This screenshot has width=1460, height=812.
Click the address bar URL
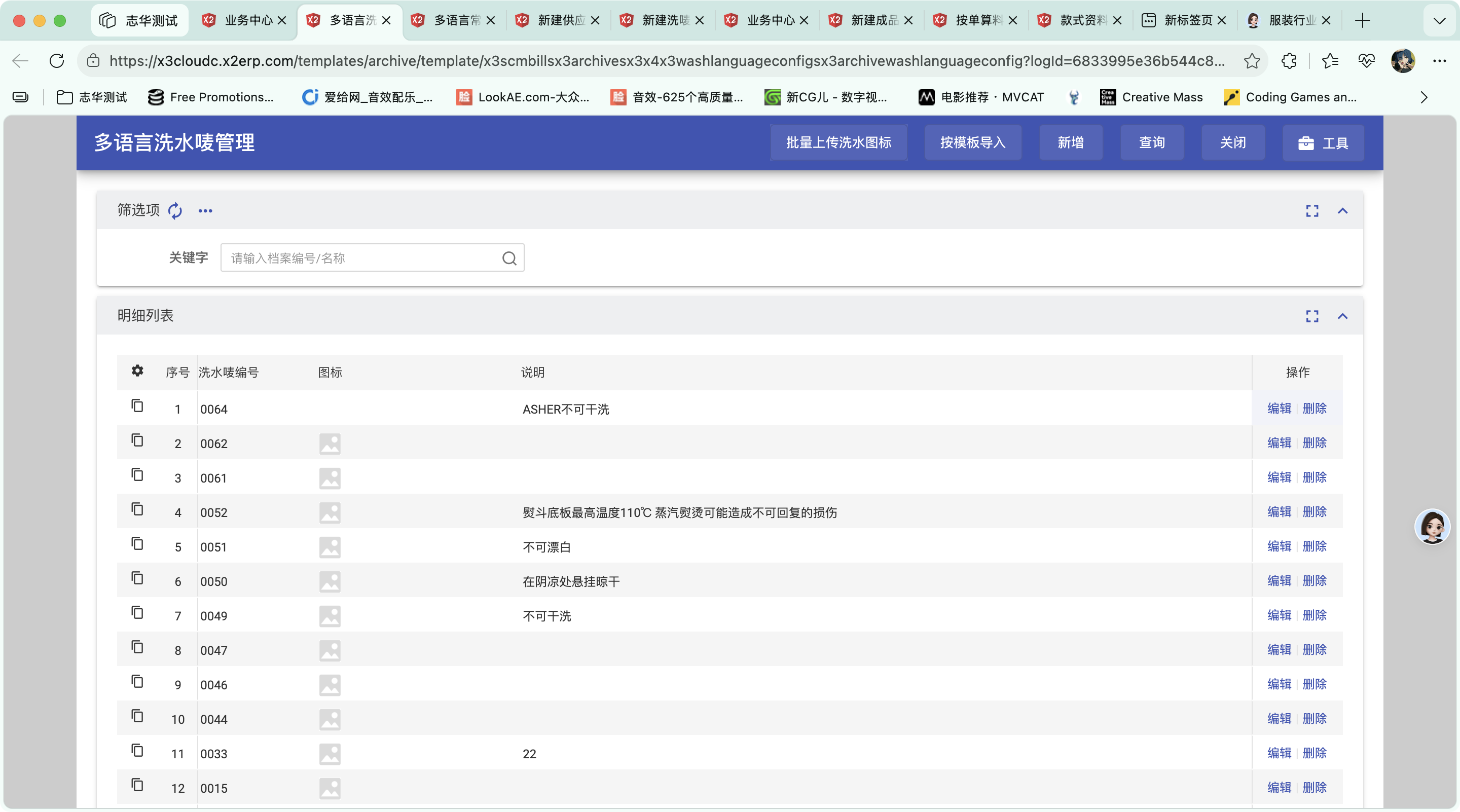coord(667,61)
